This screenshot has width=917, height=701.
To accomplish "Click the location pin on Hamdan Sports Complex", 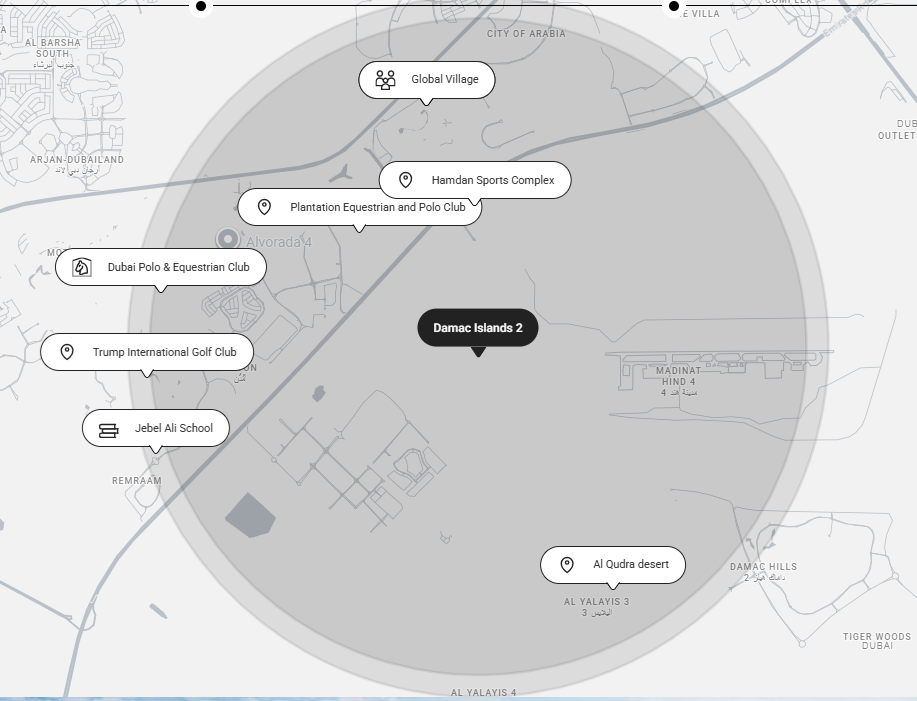I will click(405, 180).
